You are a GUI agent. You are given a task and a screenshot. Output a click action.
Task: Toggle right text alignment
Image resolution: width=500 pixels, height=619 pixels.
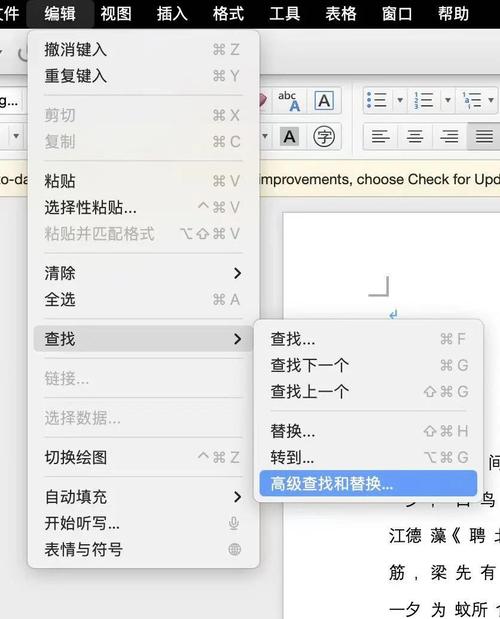tap(449, 137)
